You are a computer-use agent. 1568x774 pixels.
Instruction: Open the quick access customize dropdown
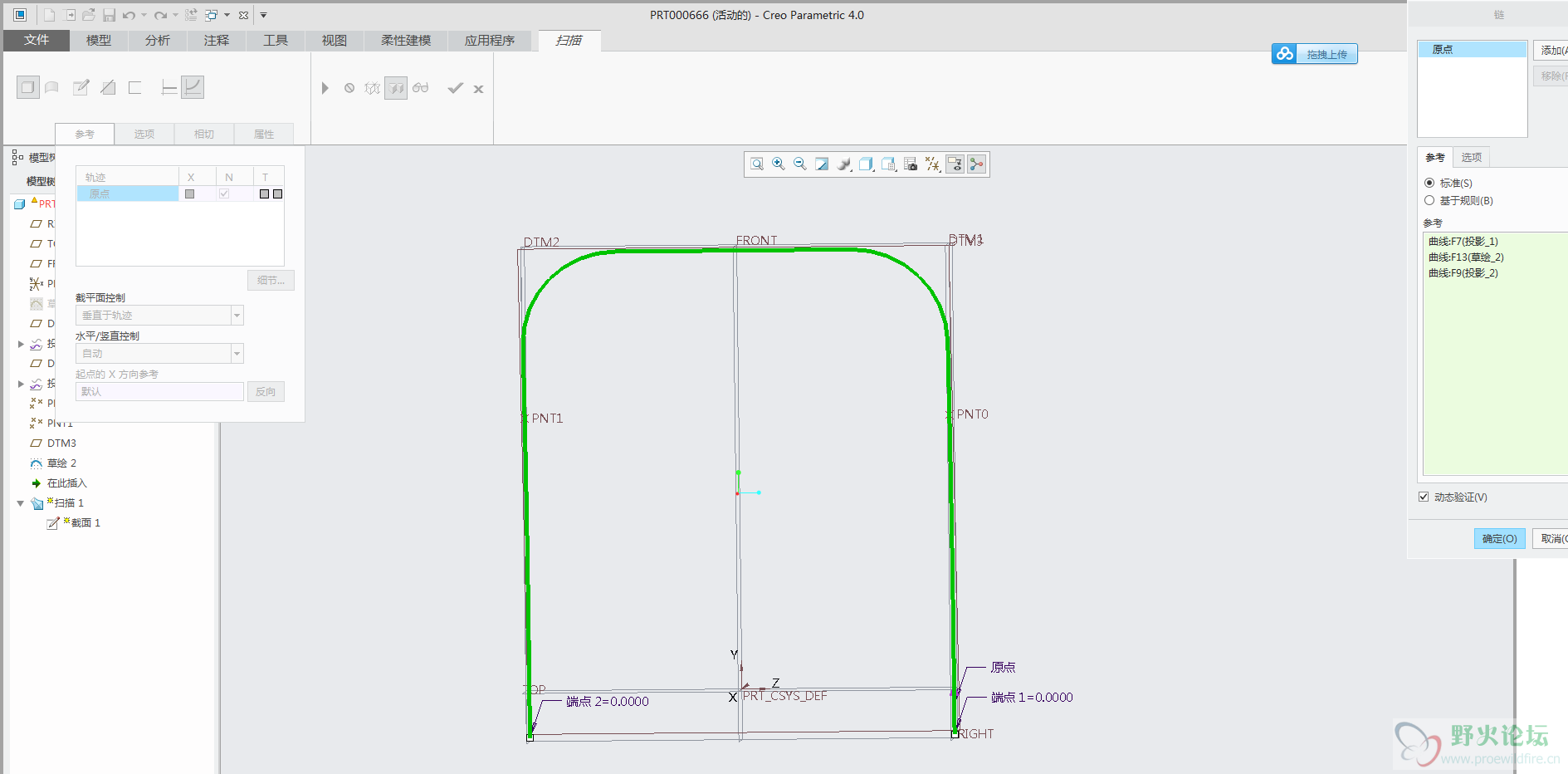(263, 15)
